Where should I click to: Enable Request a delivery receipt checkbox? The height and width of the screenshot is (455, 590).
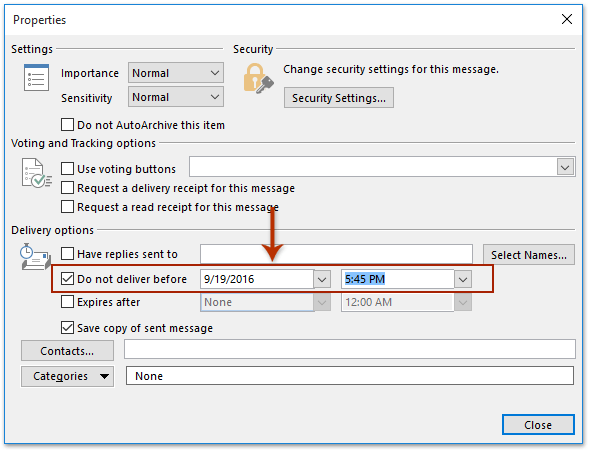click(67, 187)
